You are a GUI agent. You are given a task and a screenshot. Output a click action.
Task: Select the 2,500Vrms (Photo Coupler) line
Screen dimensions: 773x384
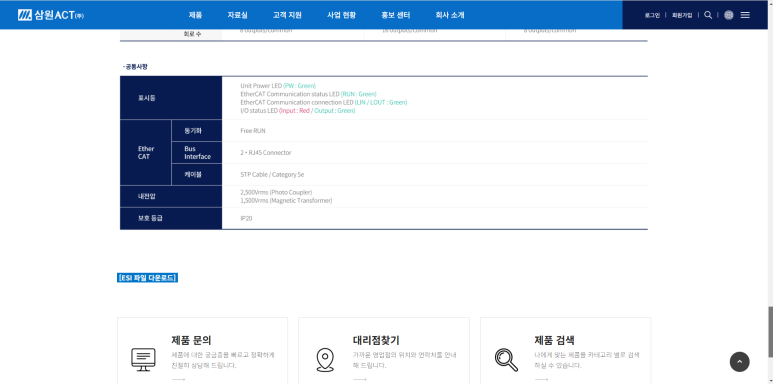pos(276,192)
